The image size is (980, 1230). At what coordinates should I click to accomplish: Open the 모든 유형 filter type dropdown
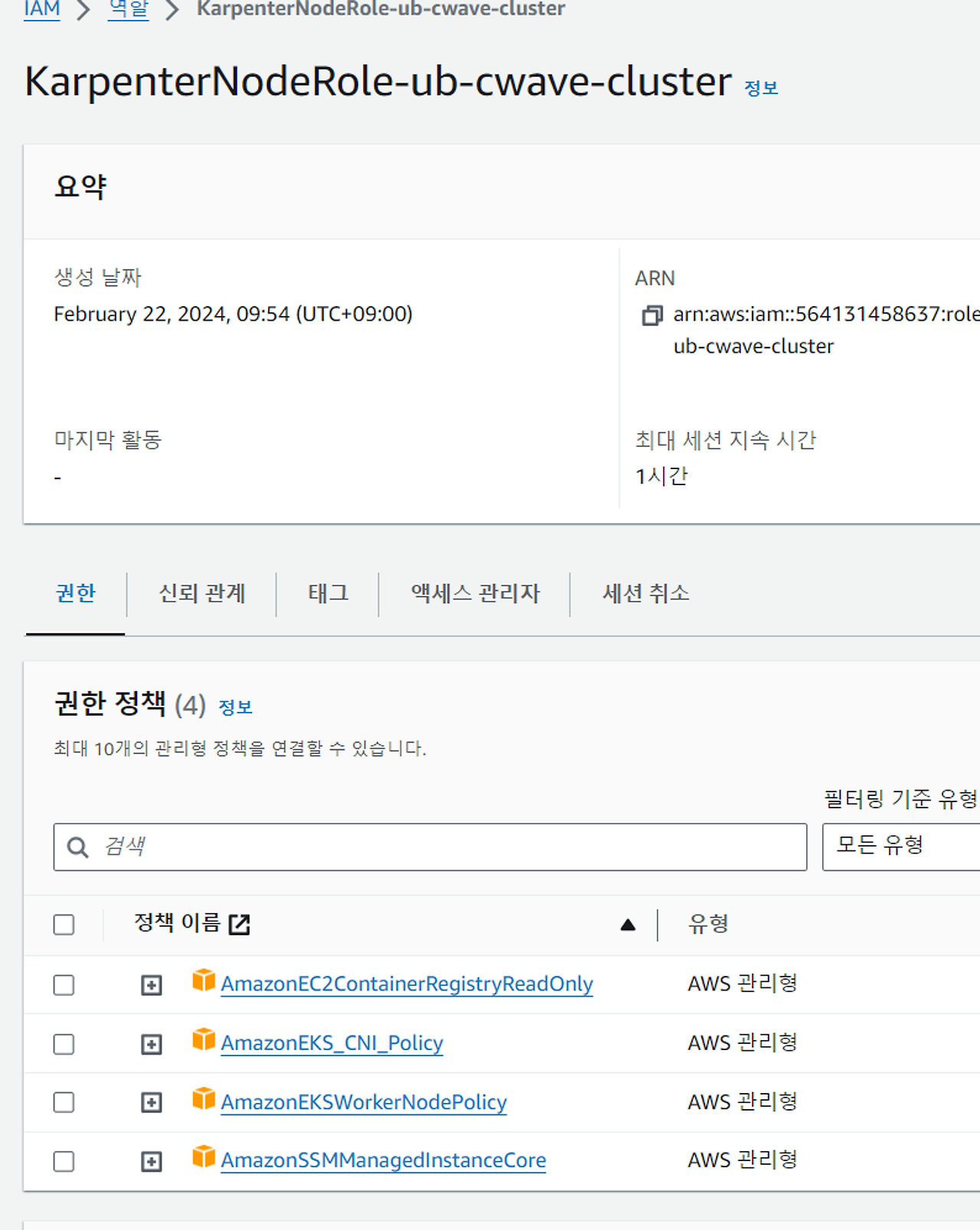901,847
